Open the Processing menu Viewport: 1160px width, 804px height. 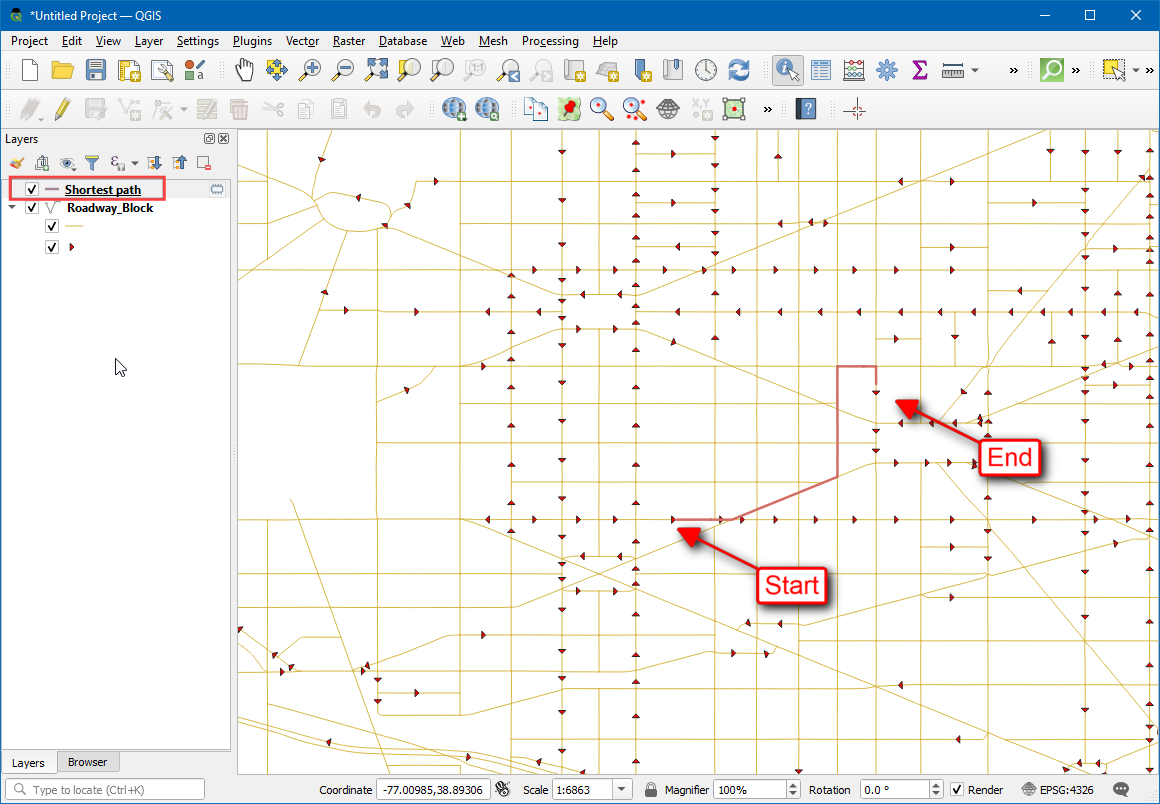(549, 41)
